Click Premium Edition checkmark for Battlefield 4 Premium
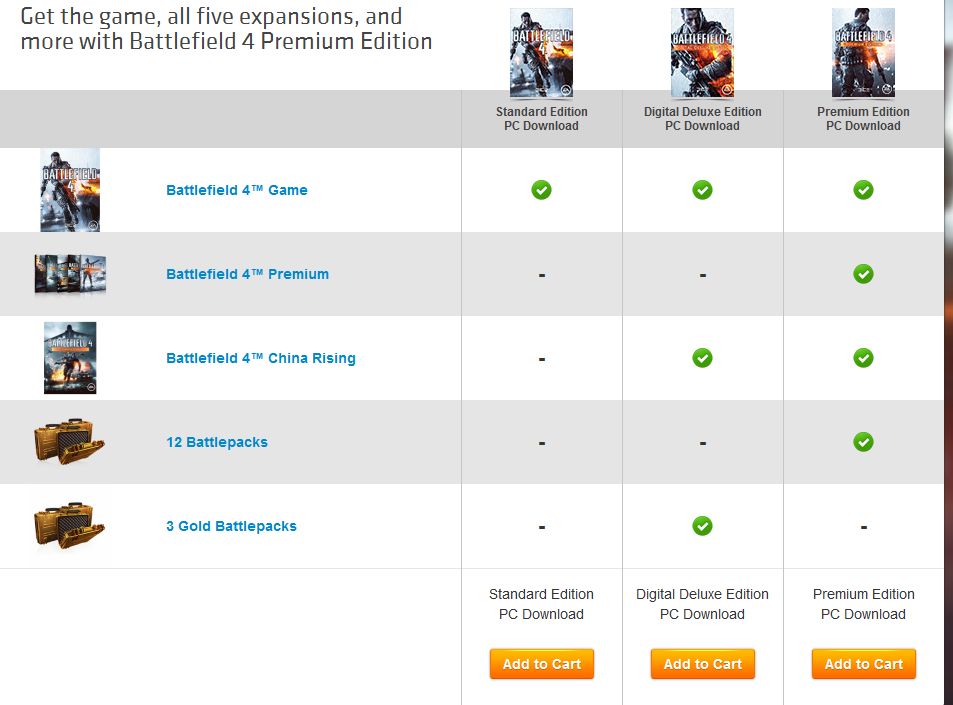The image size is (953, 705). (863, 274)
